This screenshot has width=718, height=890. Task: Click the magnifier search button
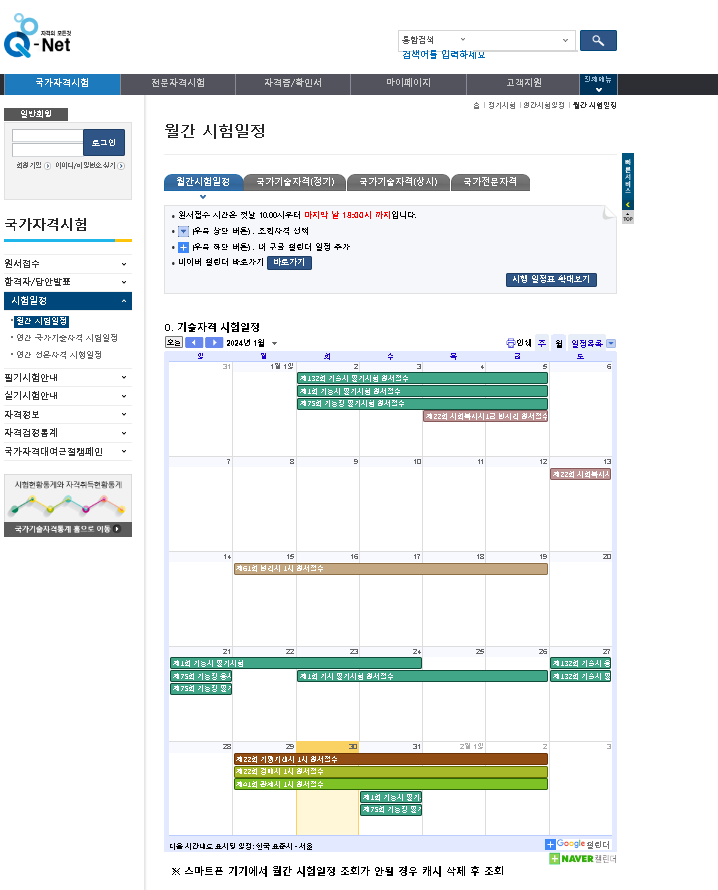[598, 40]
